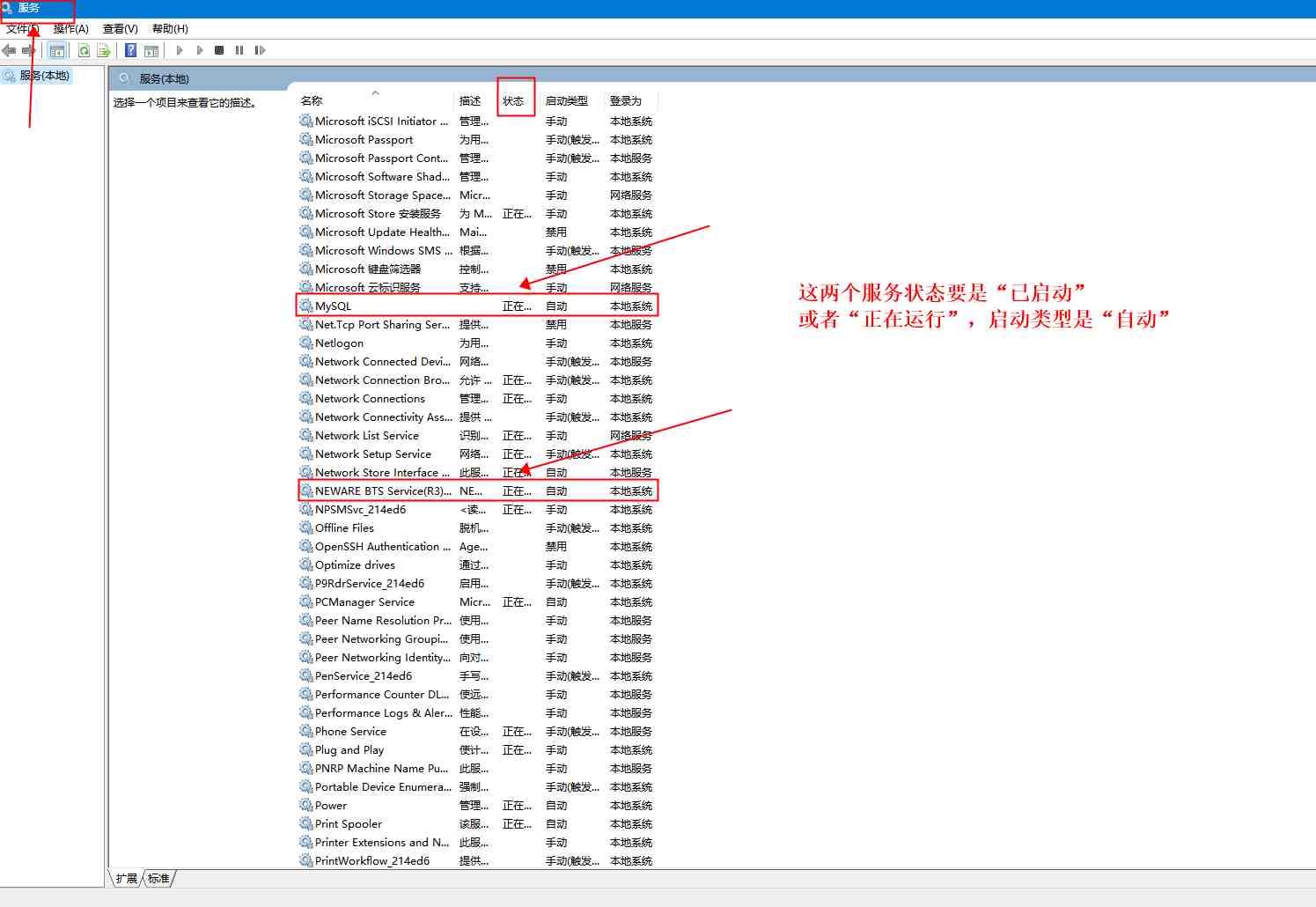Click the Pause Service toolbar icon

pyautogui.click(x=239, y=50)
